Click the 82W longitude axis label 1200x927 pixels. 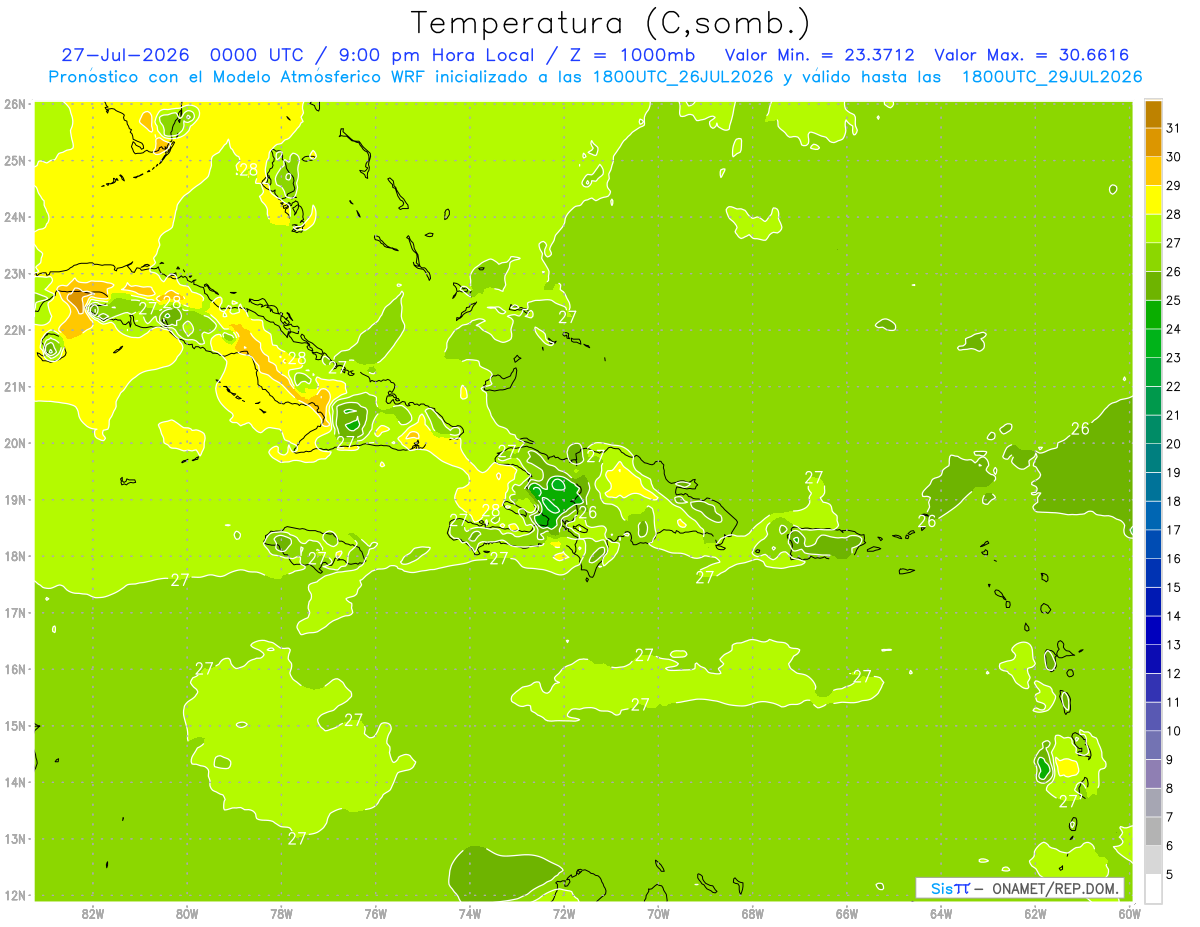93,913
